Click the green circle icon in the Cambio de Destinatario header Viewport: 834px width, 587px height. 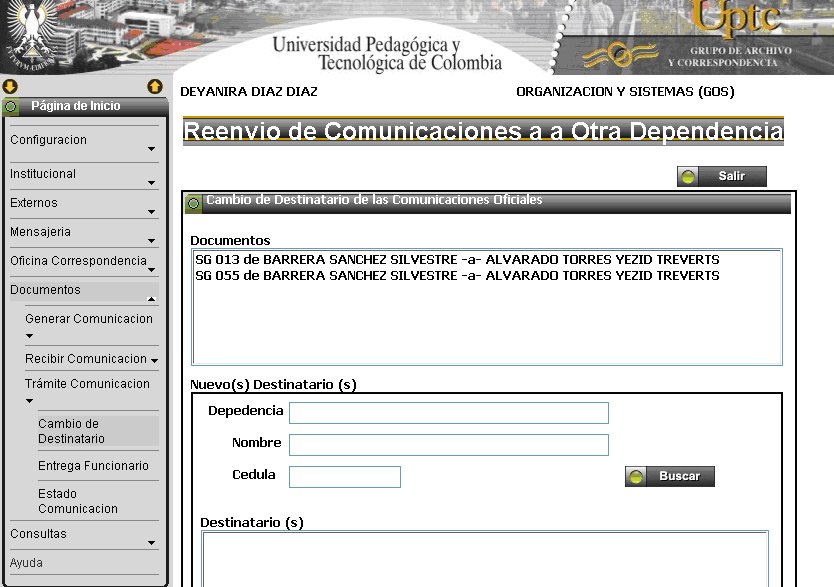(194, 203)
